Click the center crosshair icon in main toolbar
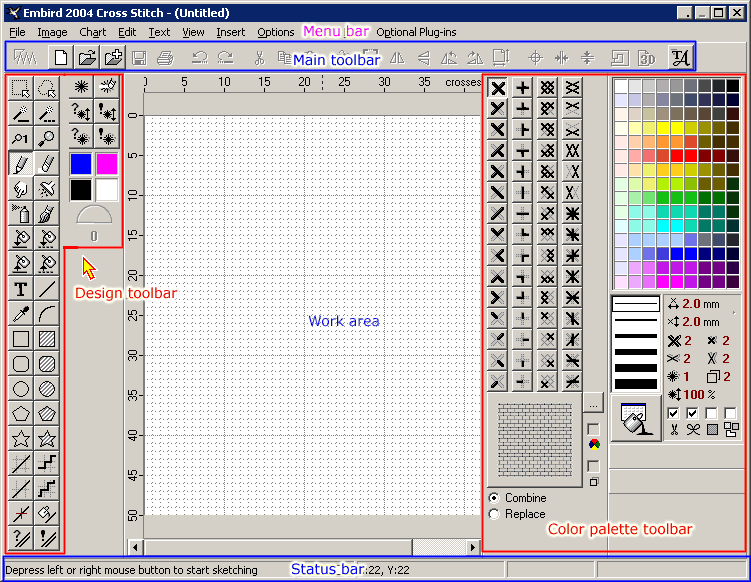The image size is (751, 582). point(535,58)
